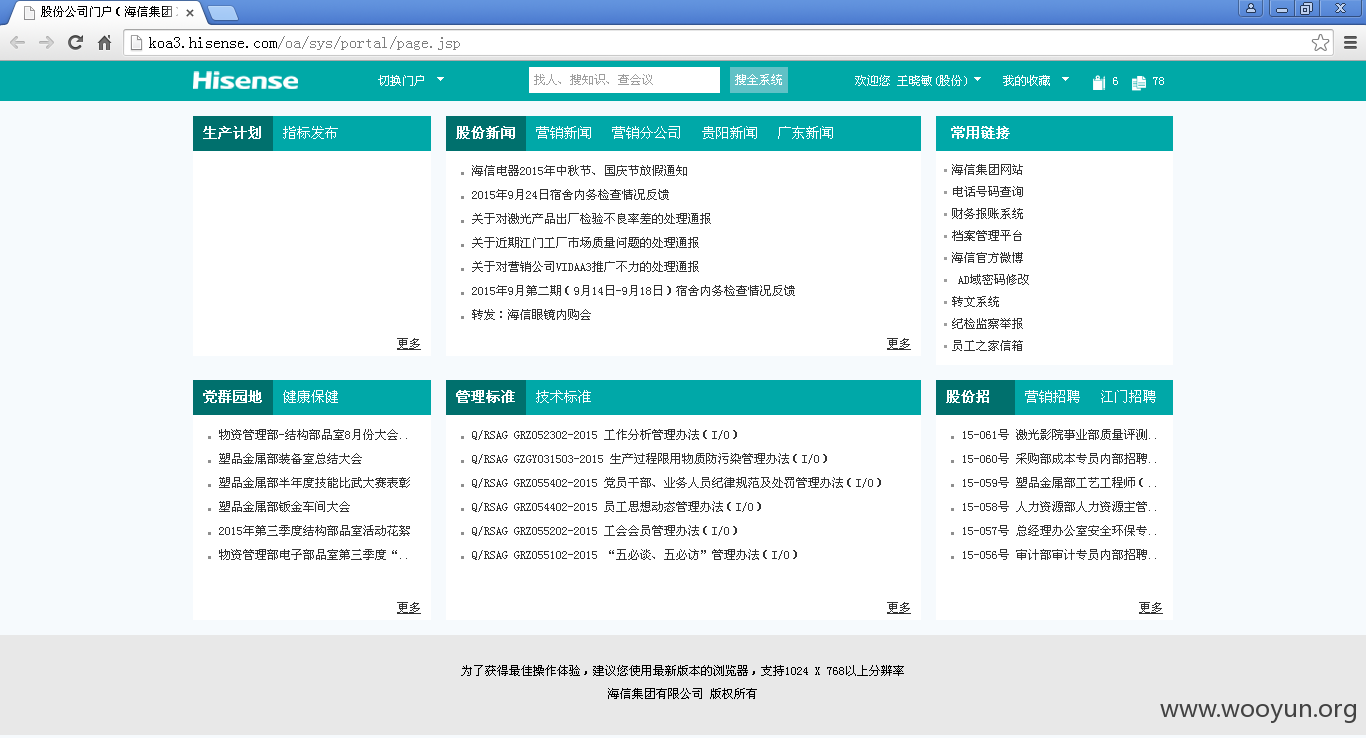This screenshot has height=738, width=1366.
Task: Expand the 我的收藏 dropdown
Action: [1036, 80]
